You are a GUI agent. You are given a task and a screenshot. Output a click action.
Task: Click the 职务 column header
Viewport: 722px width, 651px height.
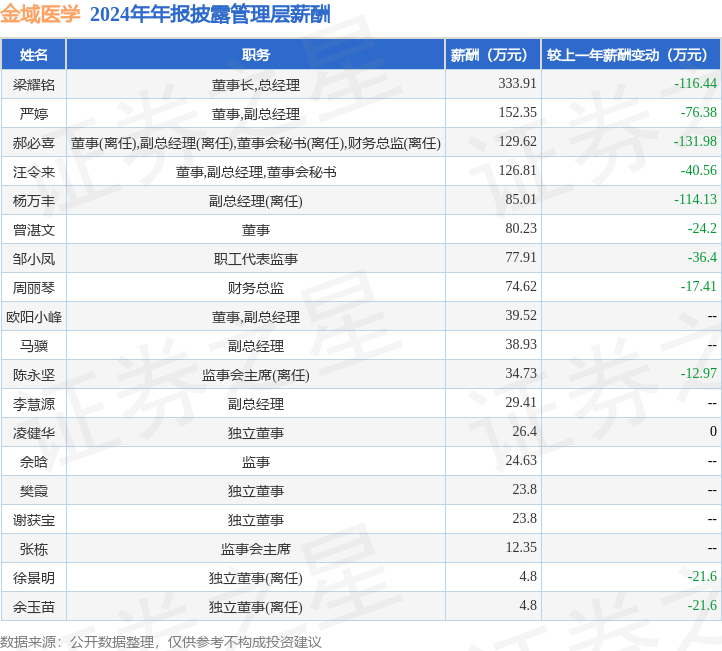(x=256, y=55)
